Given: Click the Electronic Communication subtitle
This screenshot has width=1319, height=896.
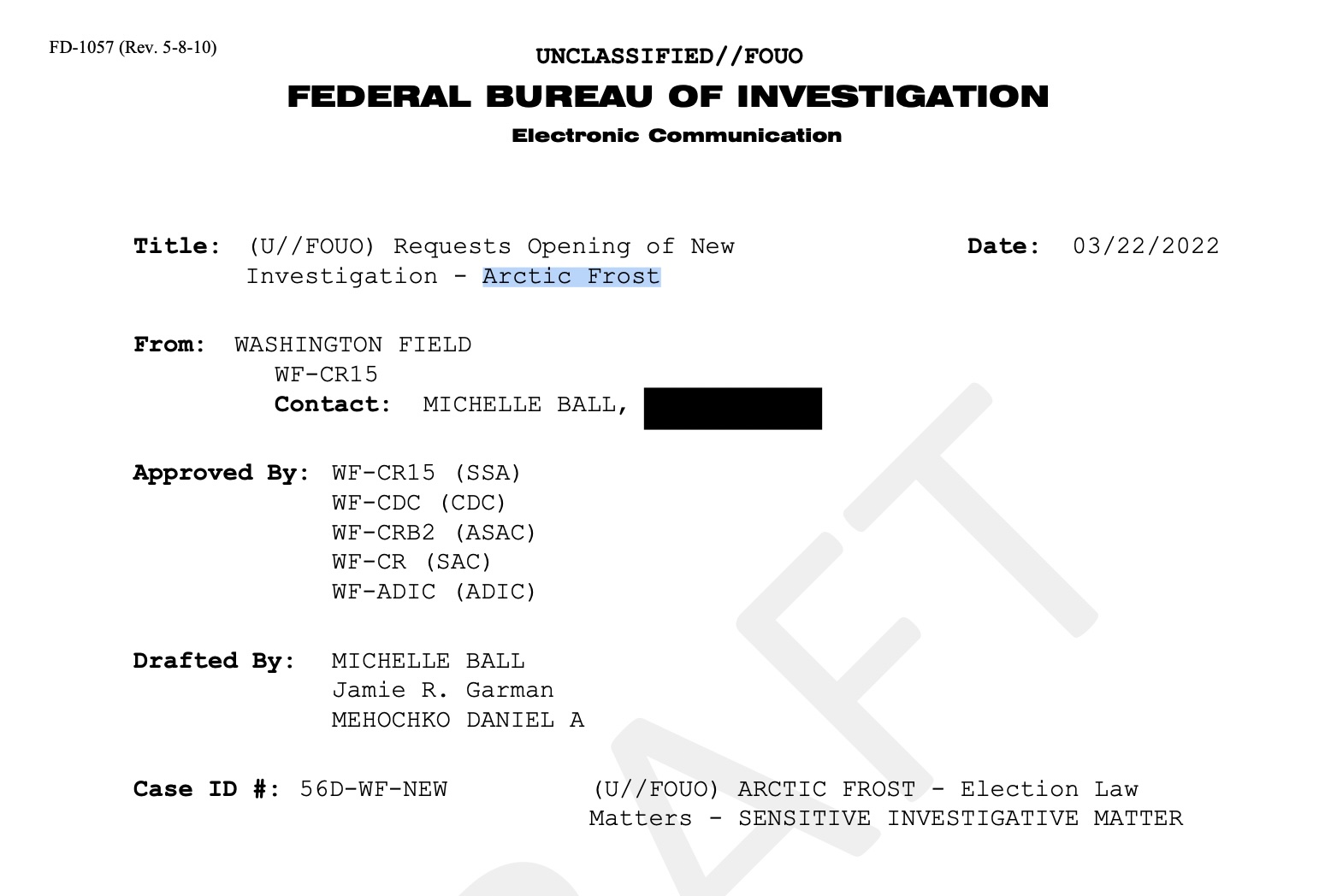Looking at the screenshot, I should coord(676,135).
